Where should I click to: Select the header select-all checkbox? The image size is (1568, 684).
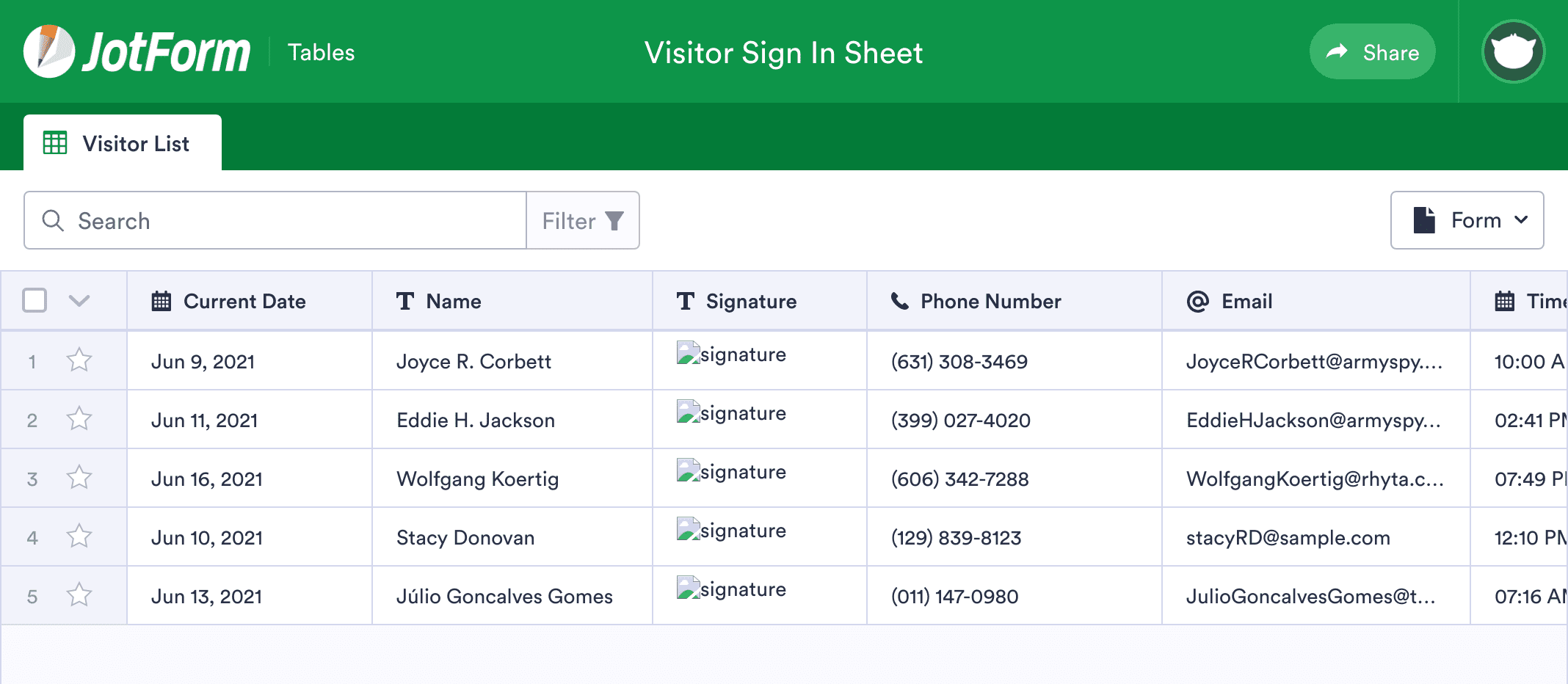tap(34, 301)
